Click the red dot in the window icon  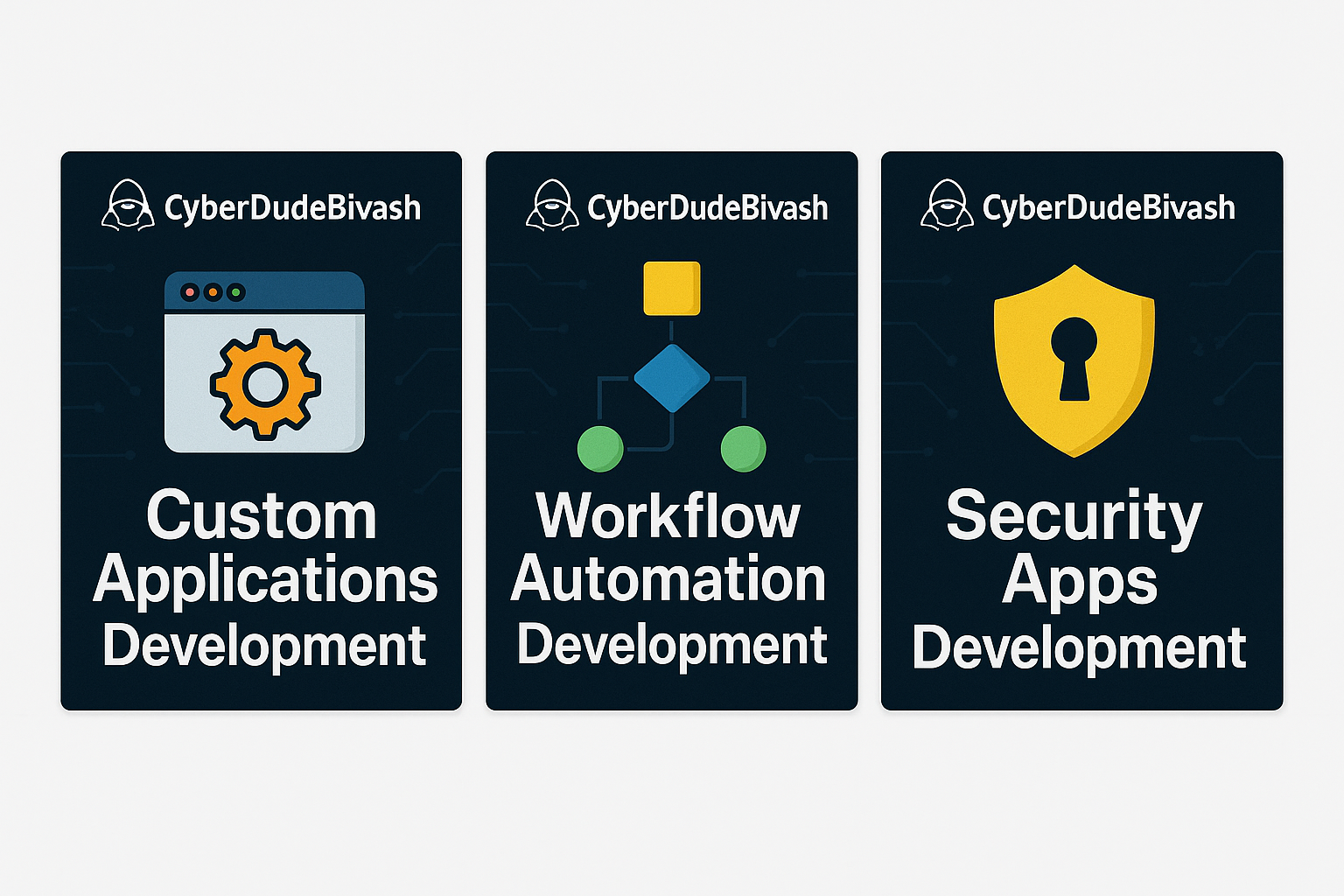189,292
